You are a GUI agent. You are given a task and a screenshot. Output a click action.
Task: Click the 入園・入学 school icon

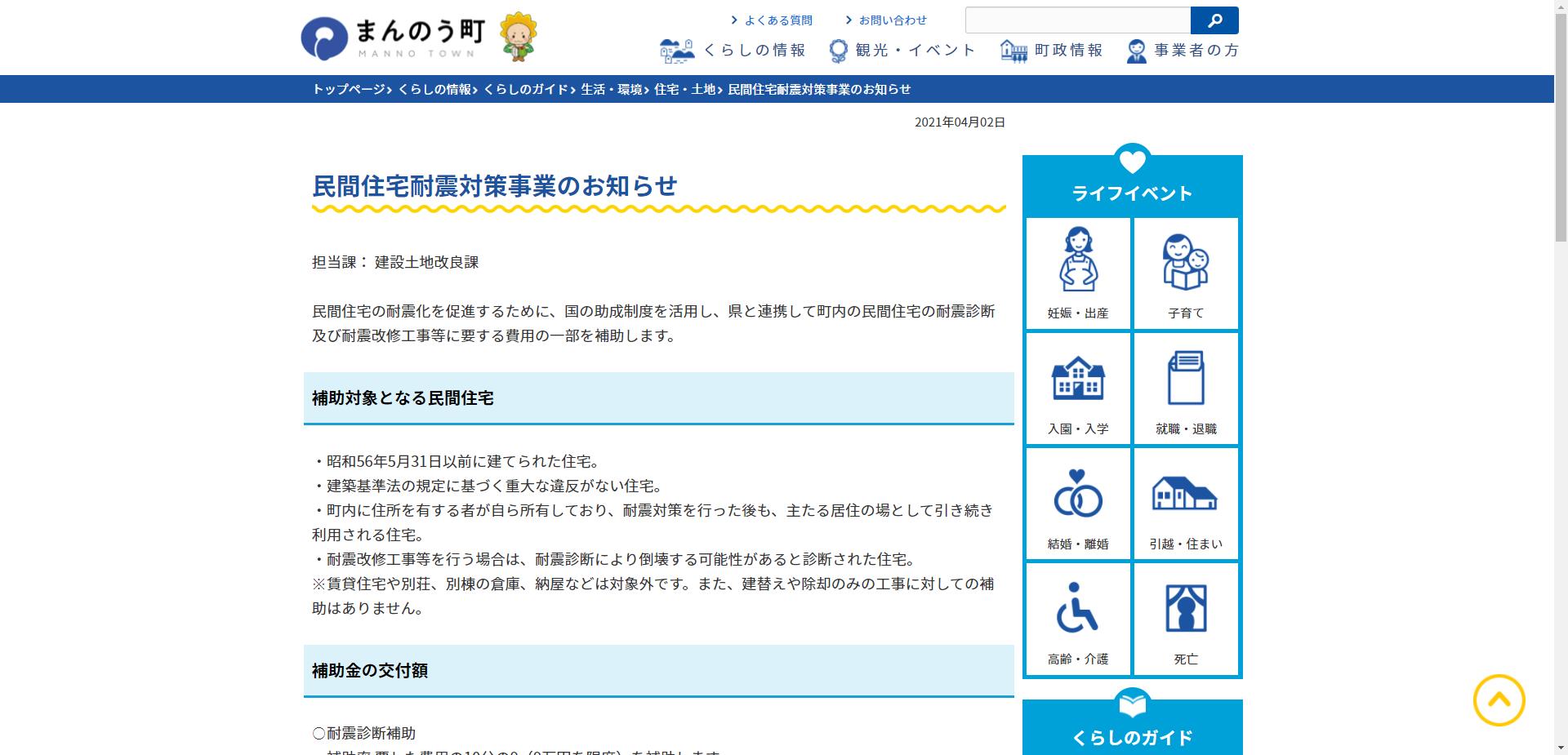[1077, 384]
